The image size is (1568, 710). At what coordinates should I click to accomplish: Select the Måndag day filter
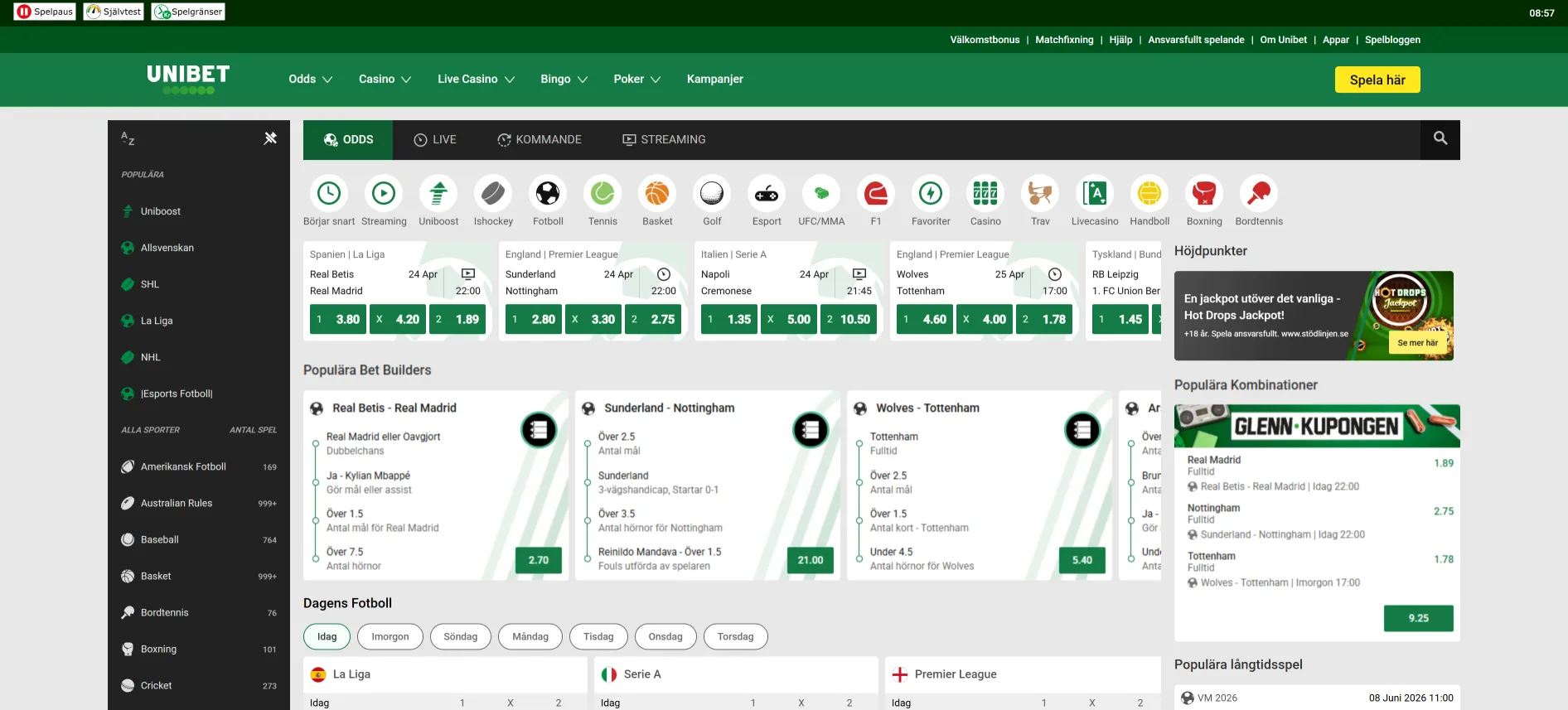[530, 636]
